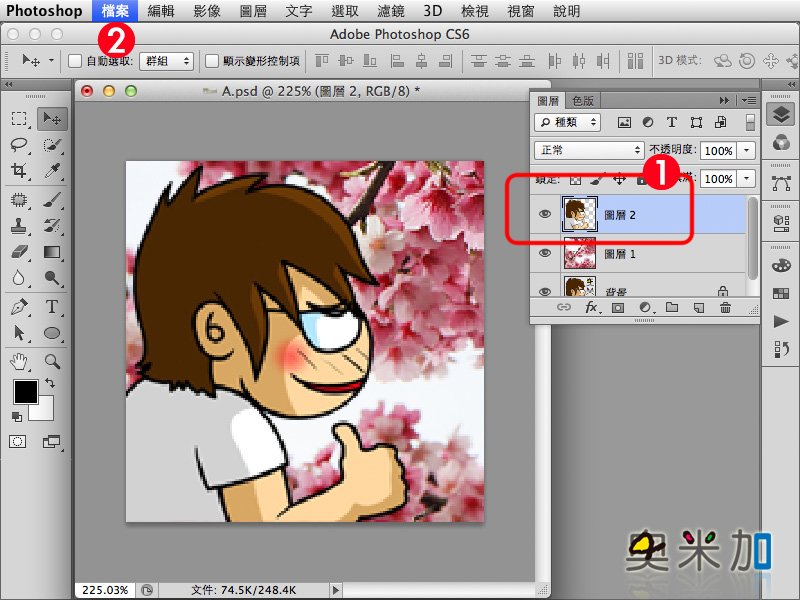The height and width of the screenshot is (600, 800).
Task: Open the 不透明度 opacity slider arrow
Action: coord(746,151)
